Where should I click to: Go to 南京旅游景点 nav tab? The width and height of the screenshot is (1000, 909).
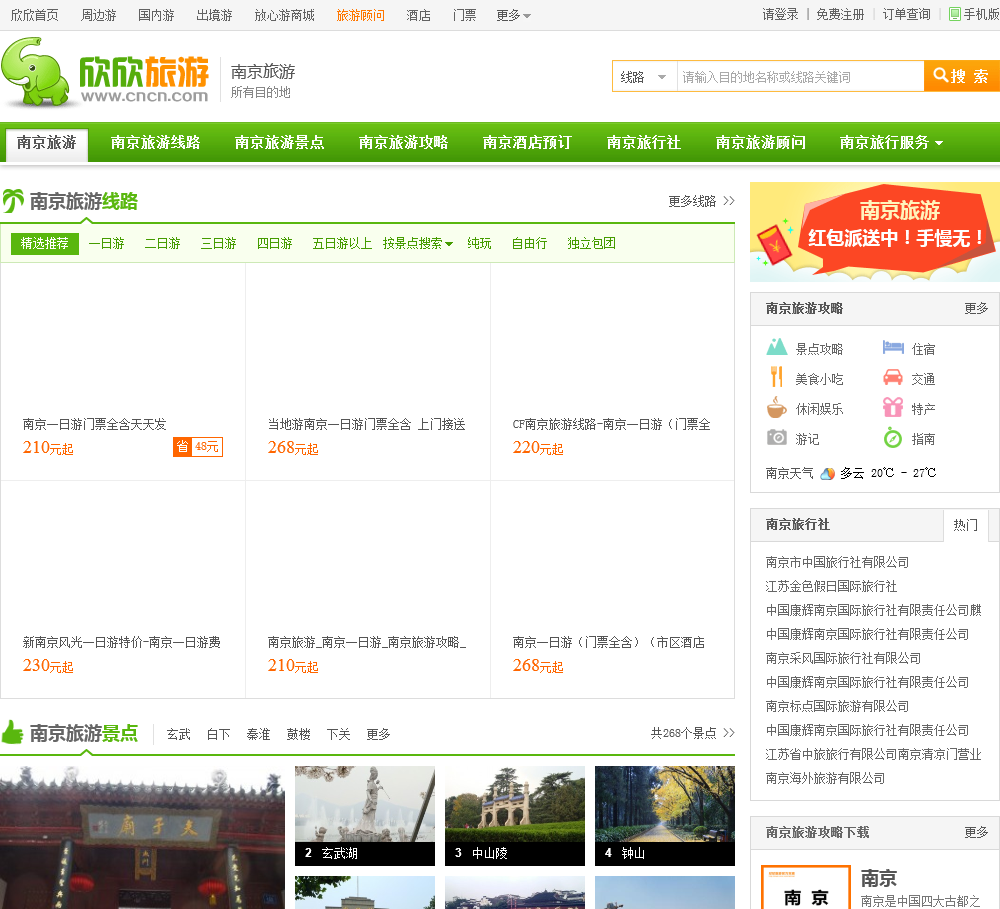279,142
